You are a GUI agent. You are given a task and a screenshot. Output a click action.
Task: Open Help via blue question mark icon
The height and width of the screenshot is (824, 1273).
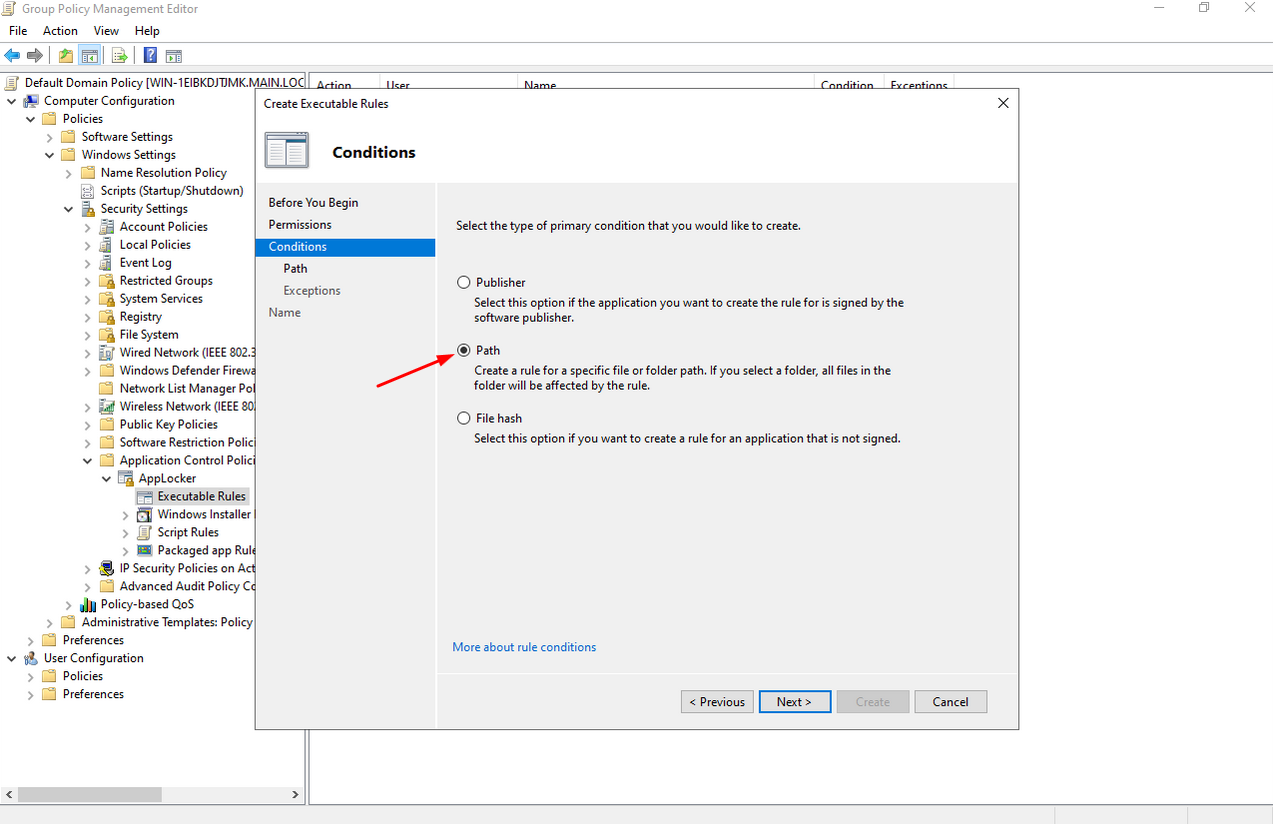click(150, 56)
